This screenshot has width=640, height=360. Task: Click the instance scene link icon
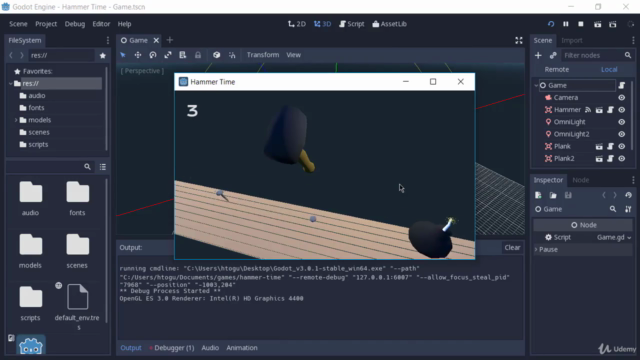553,55
